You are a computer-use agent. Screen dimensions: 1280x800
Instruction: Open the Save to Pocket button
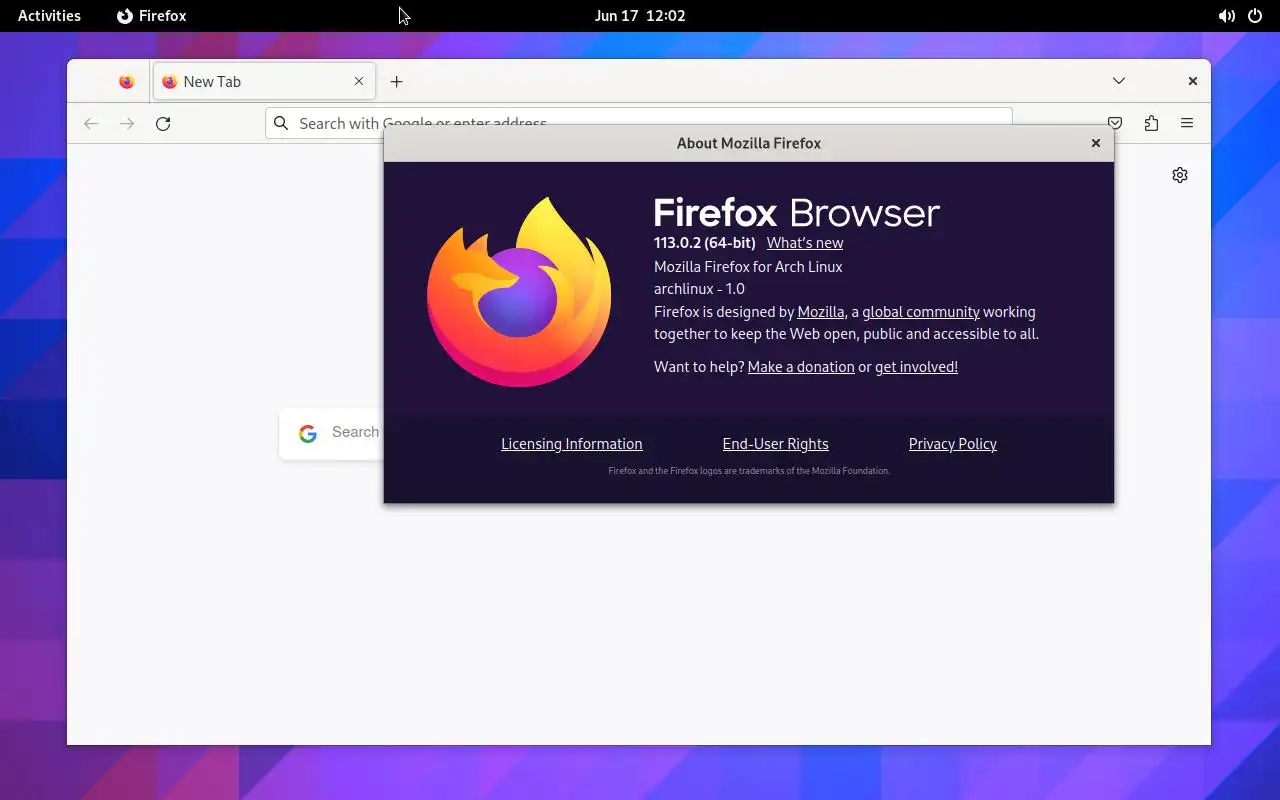[x=1115, y=123]
